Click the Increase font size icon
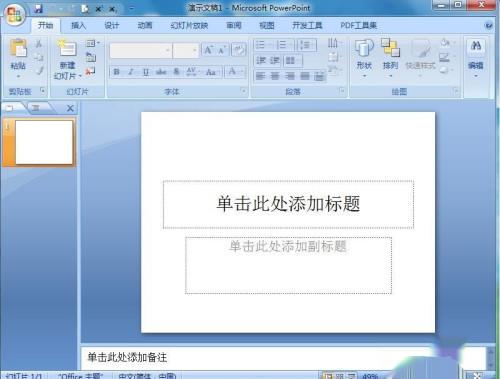The image size is (500, 379). [209, 50]
